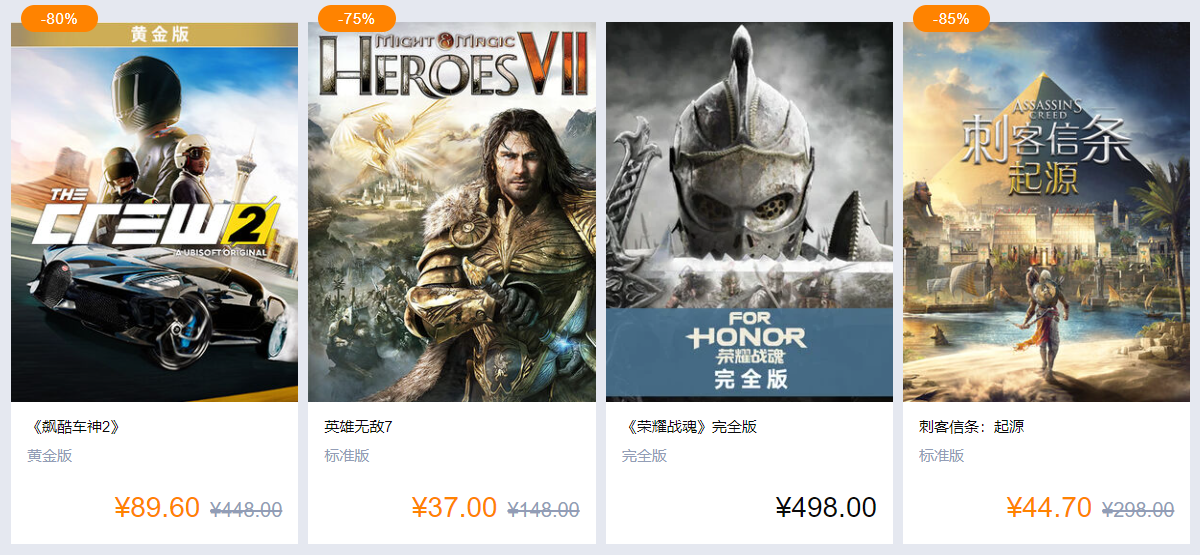Open the 刺客信条：起源 title link
Image resolution: width=1200 pixels, height=555 pixels.
coord(971,427)
